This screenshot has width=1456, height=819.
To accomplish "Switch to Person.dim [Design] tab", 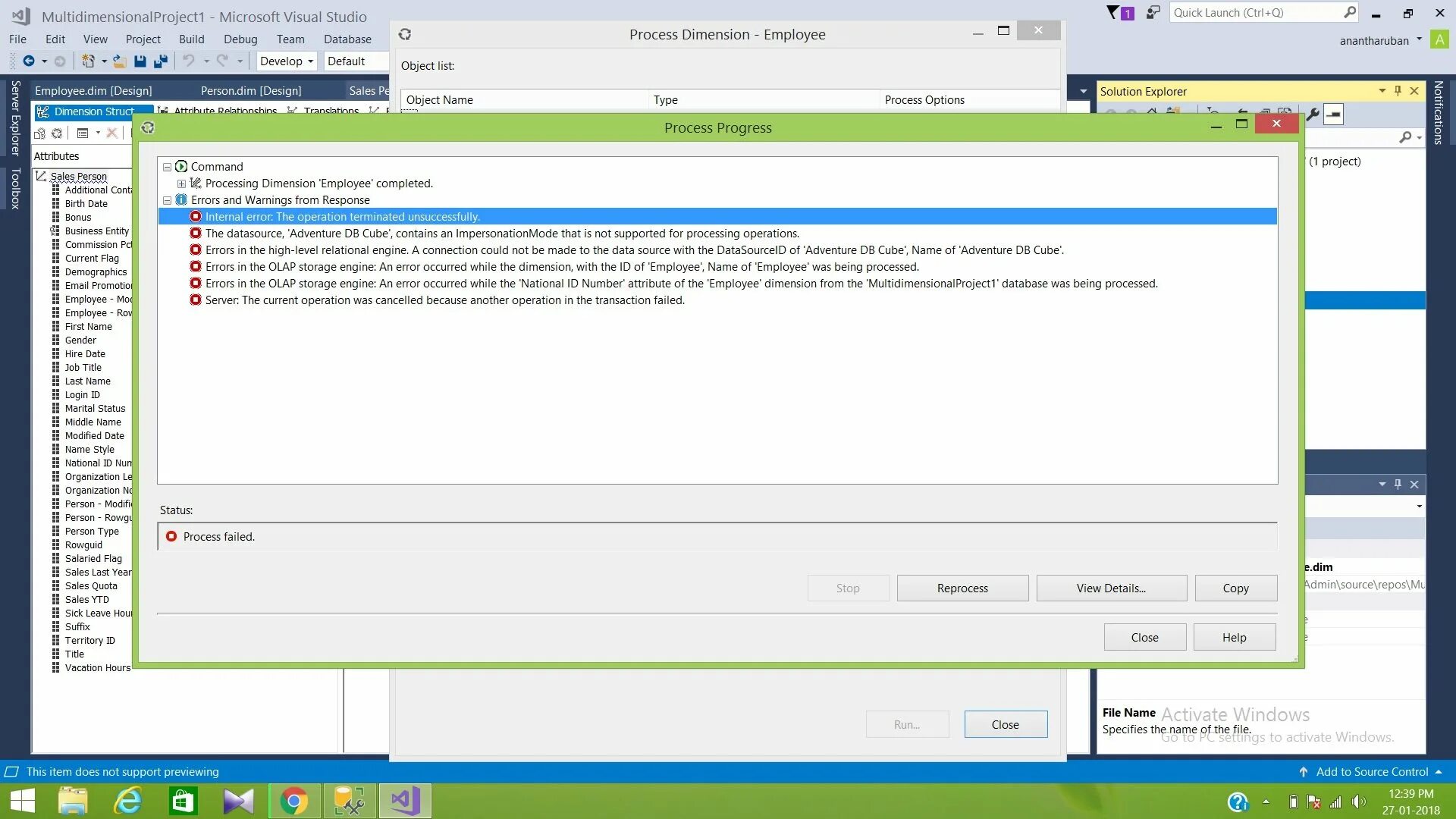I will pyautogui.click(x=251, y=91).
